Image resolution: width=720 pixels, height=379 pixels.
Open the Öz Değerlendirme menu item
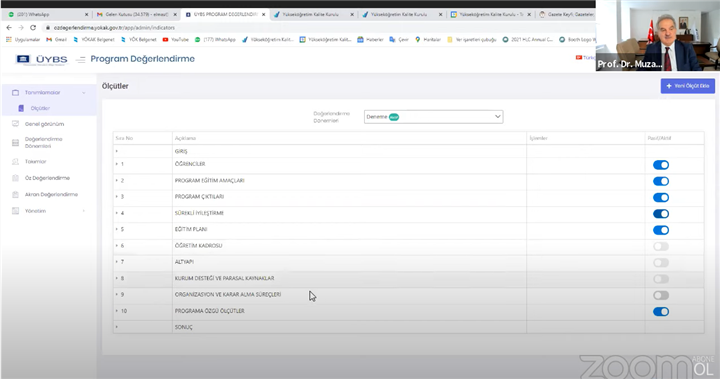click(47, 178)
